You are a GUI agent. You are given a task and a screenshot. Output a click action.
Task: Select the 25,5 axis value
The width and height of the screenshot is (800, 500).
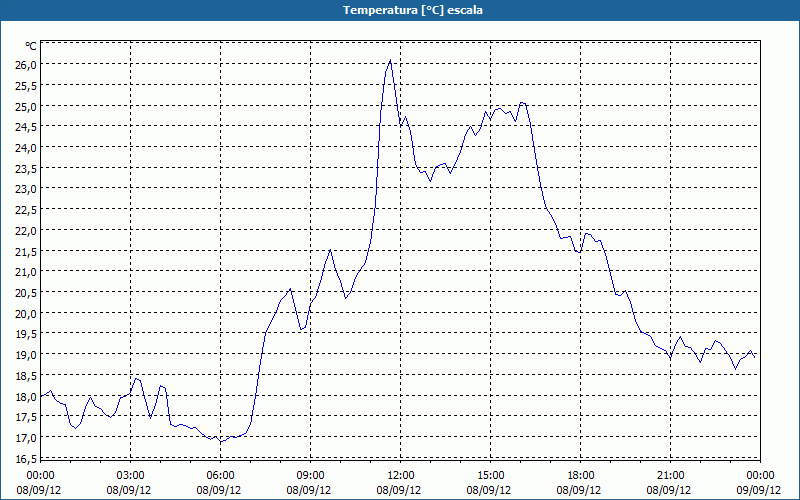pyautogui.click(x=26, y=86)
